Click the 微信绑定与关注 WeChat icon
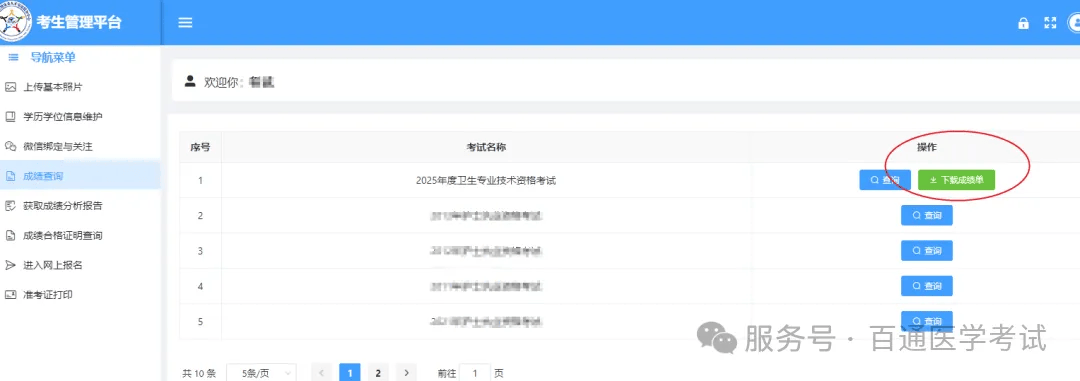 pyautogui.click(x=10, y=146)
